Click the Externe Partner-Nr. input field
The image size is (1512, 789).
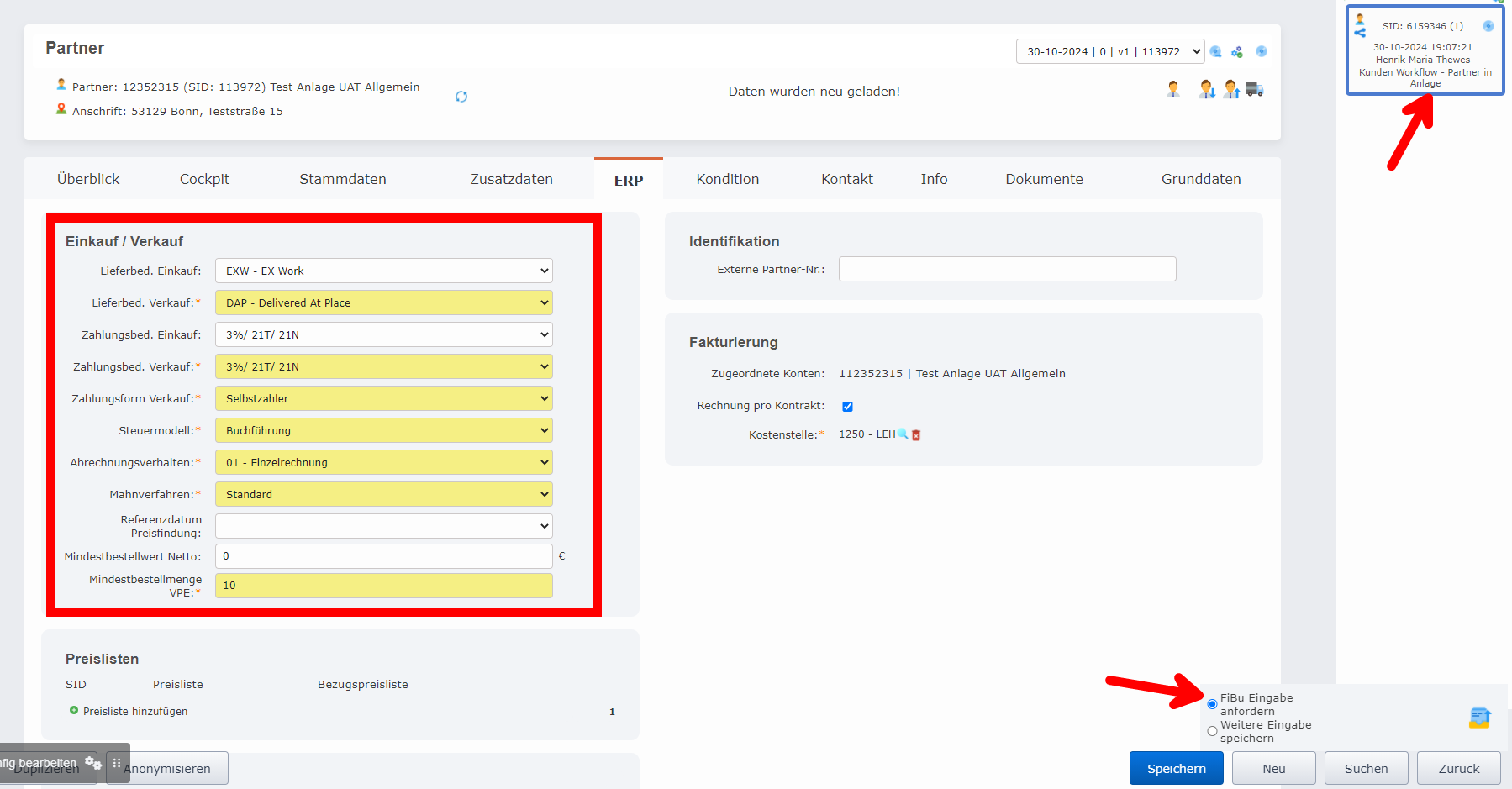[x=1007, y=269]
